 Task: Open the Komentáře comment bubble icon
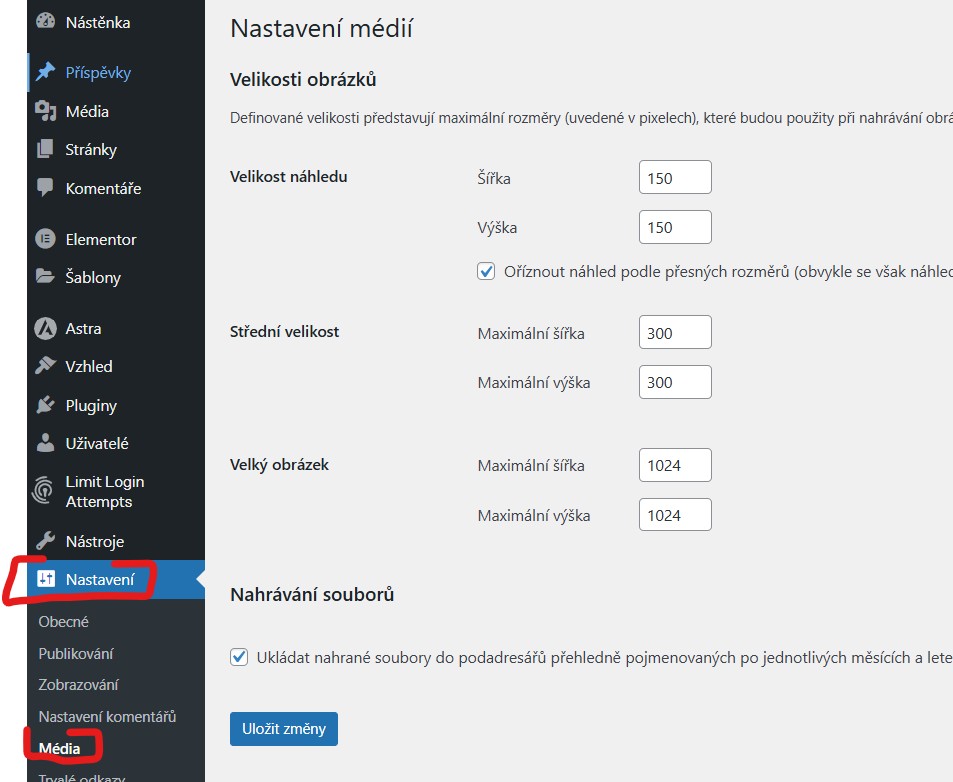pos(43,187)
